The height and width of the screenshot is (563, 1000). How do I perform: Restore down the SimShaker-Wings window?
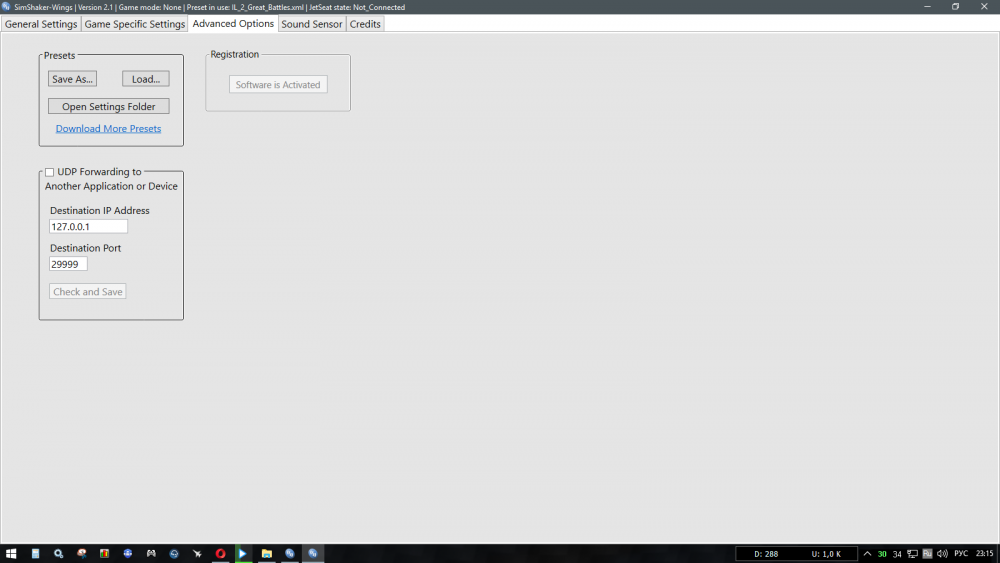click(x=955, y=6)
